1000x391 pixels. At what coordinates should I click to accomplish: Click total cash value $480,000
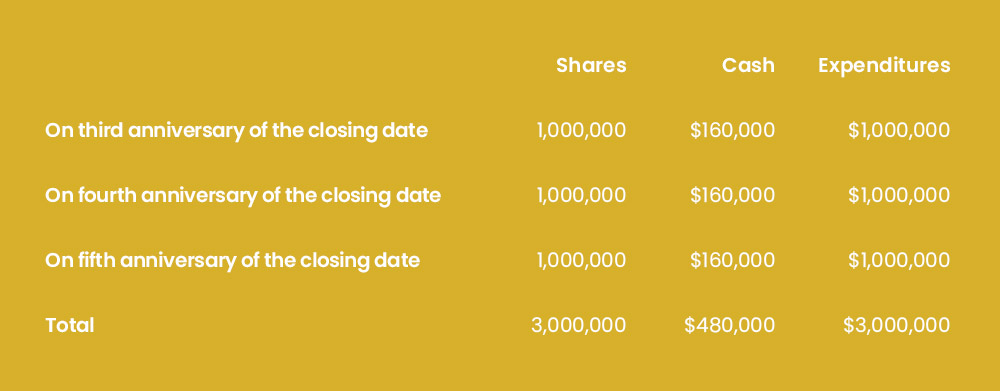(730, 325)
